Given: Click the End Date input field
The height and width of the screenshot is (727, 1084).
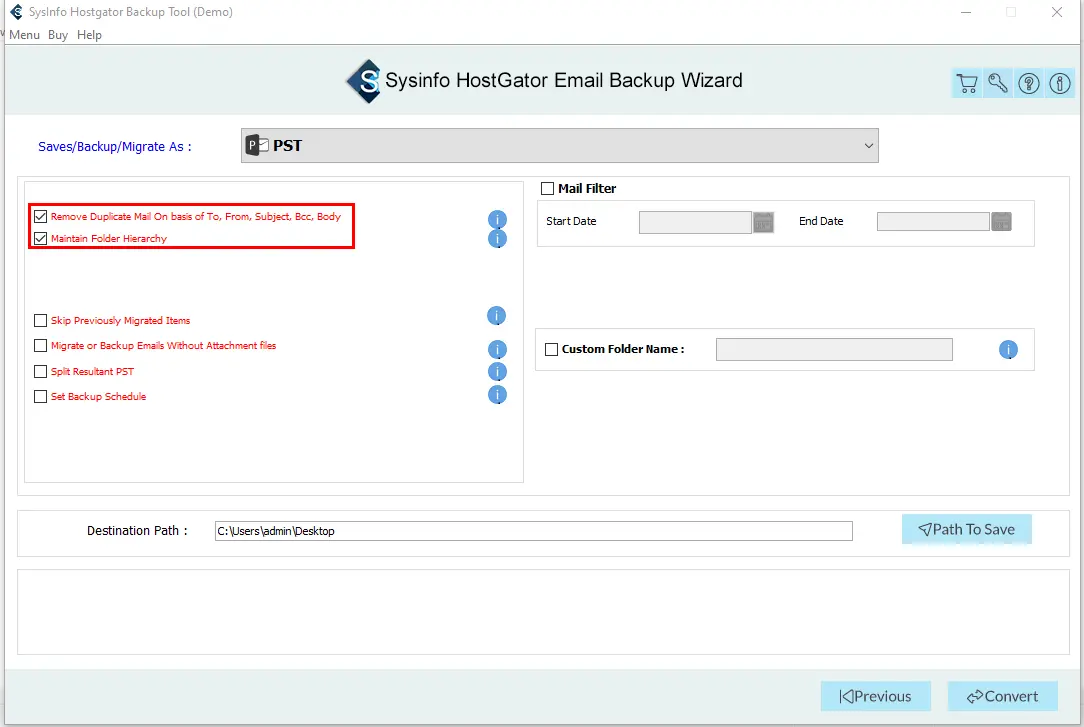Looking at the screenshot, I should 933,222.
